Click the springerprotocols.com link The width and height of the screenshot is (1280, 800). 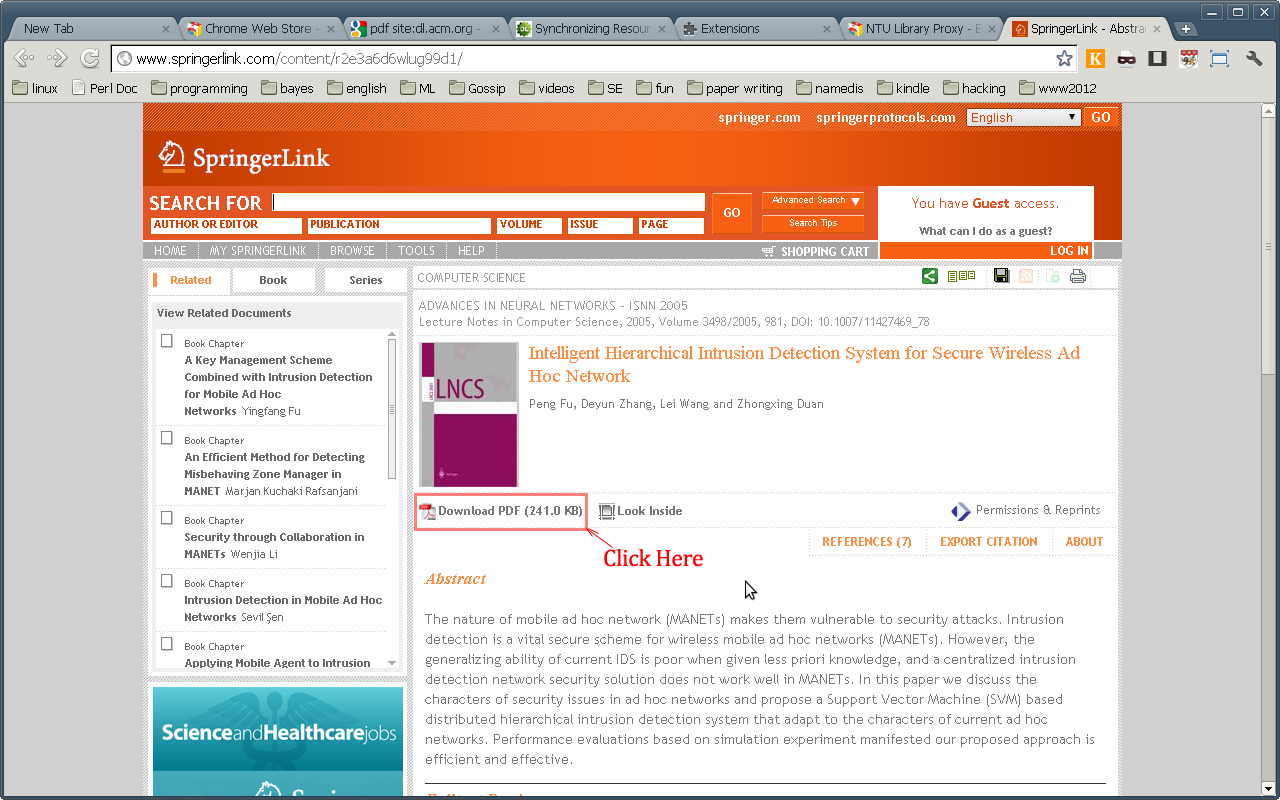(886, 117)
